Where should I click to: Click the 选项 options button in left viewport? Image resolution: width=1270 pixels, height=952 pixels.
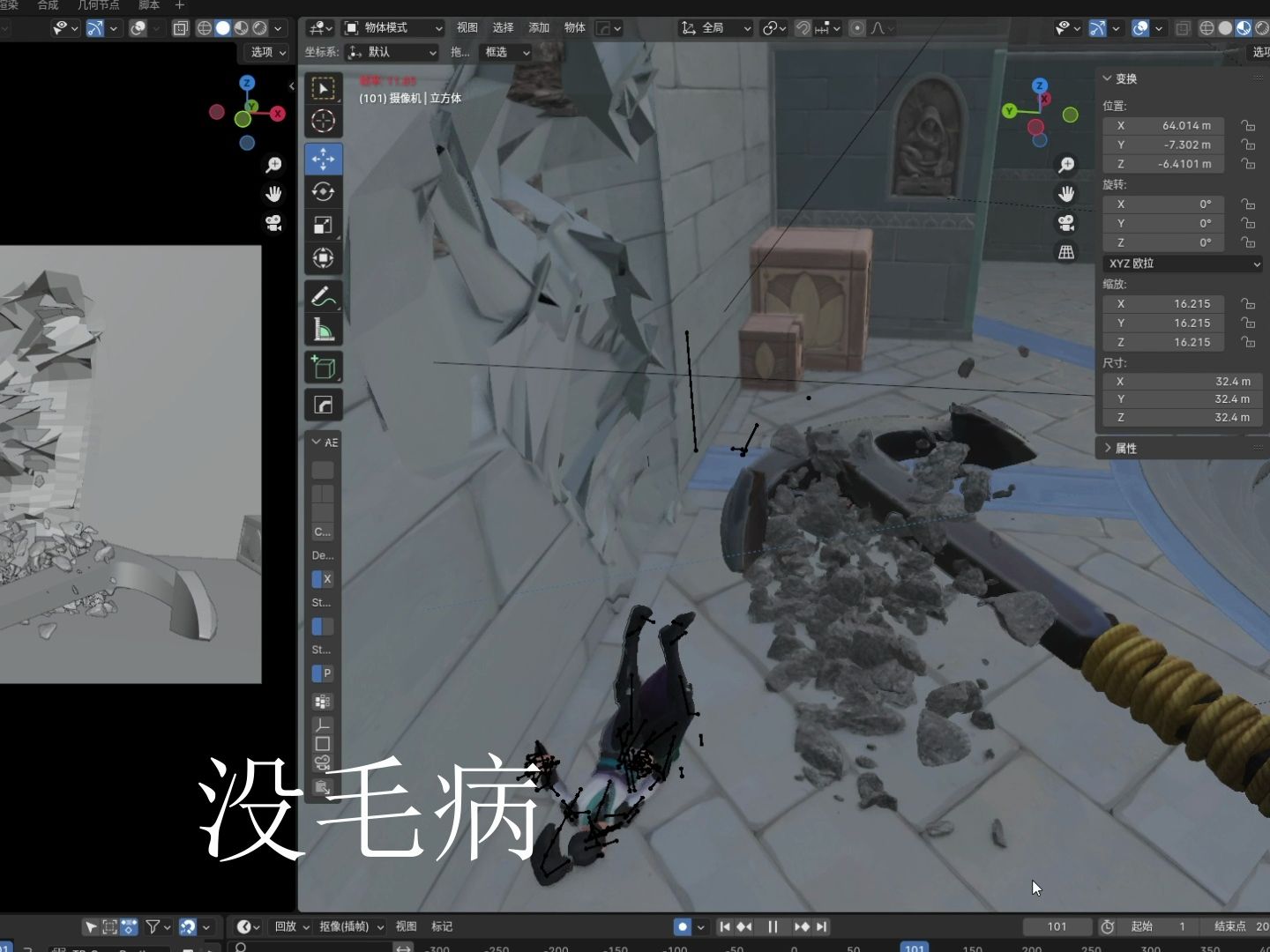tap(267, 52)
